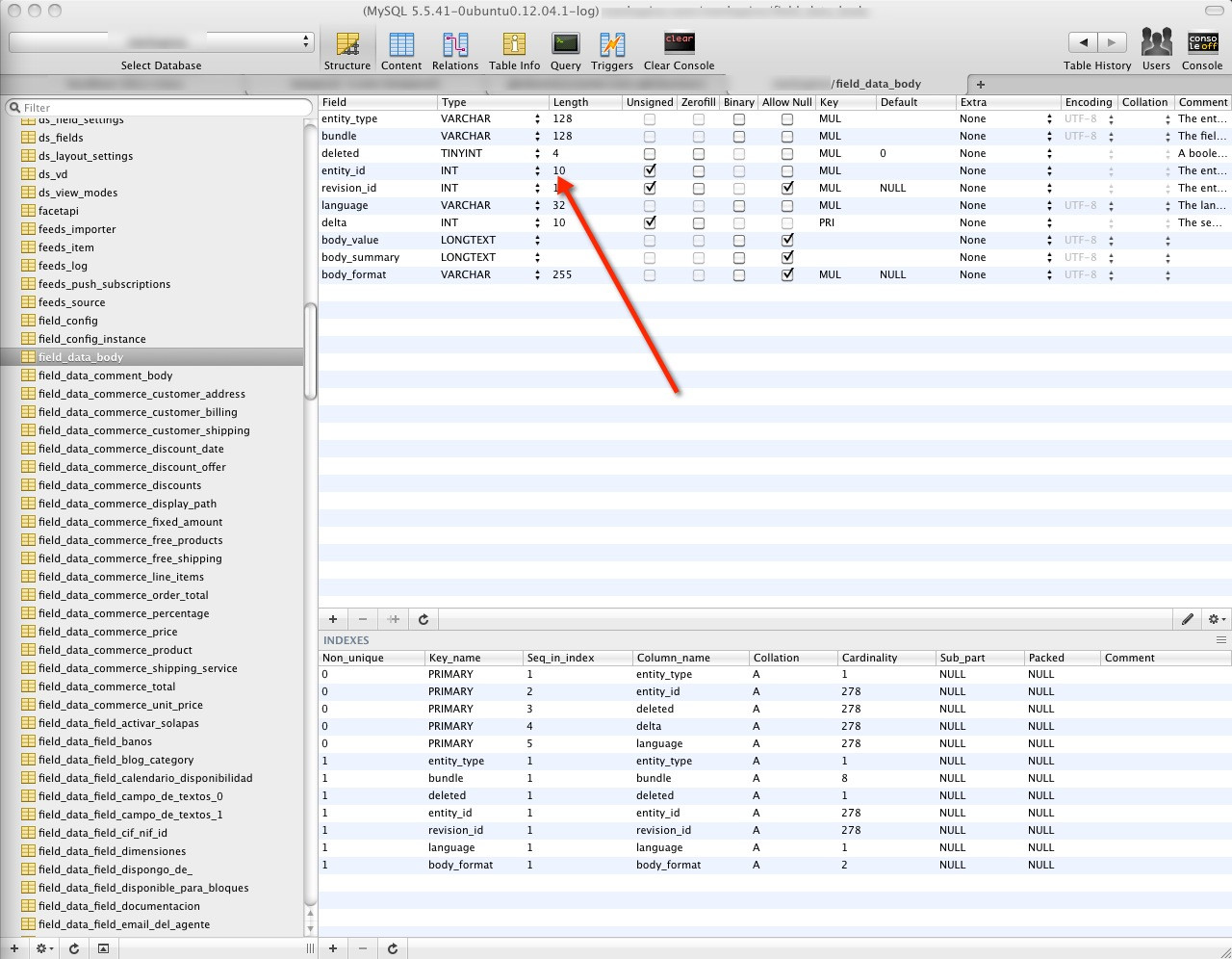Open the Relations view
The width and height of the screenshot is (1232, 959).
tap(455, 51)
